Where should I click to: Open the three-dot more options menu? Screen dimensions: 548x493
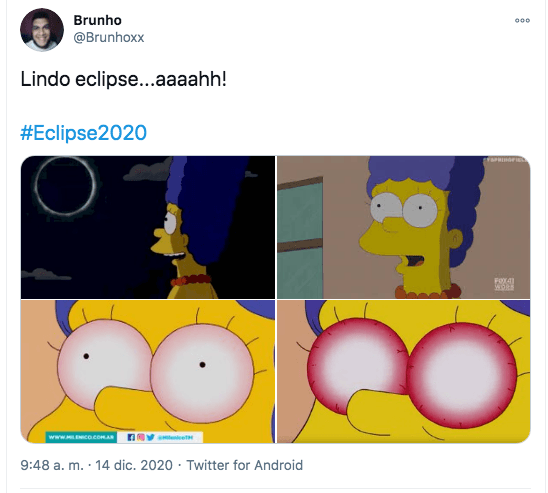[x=522, y=21]
